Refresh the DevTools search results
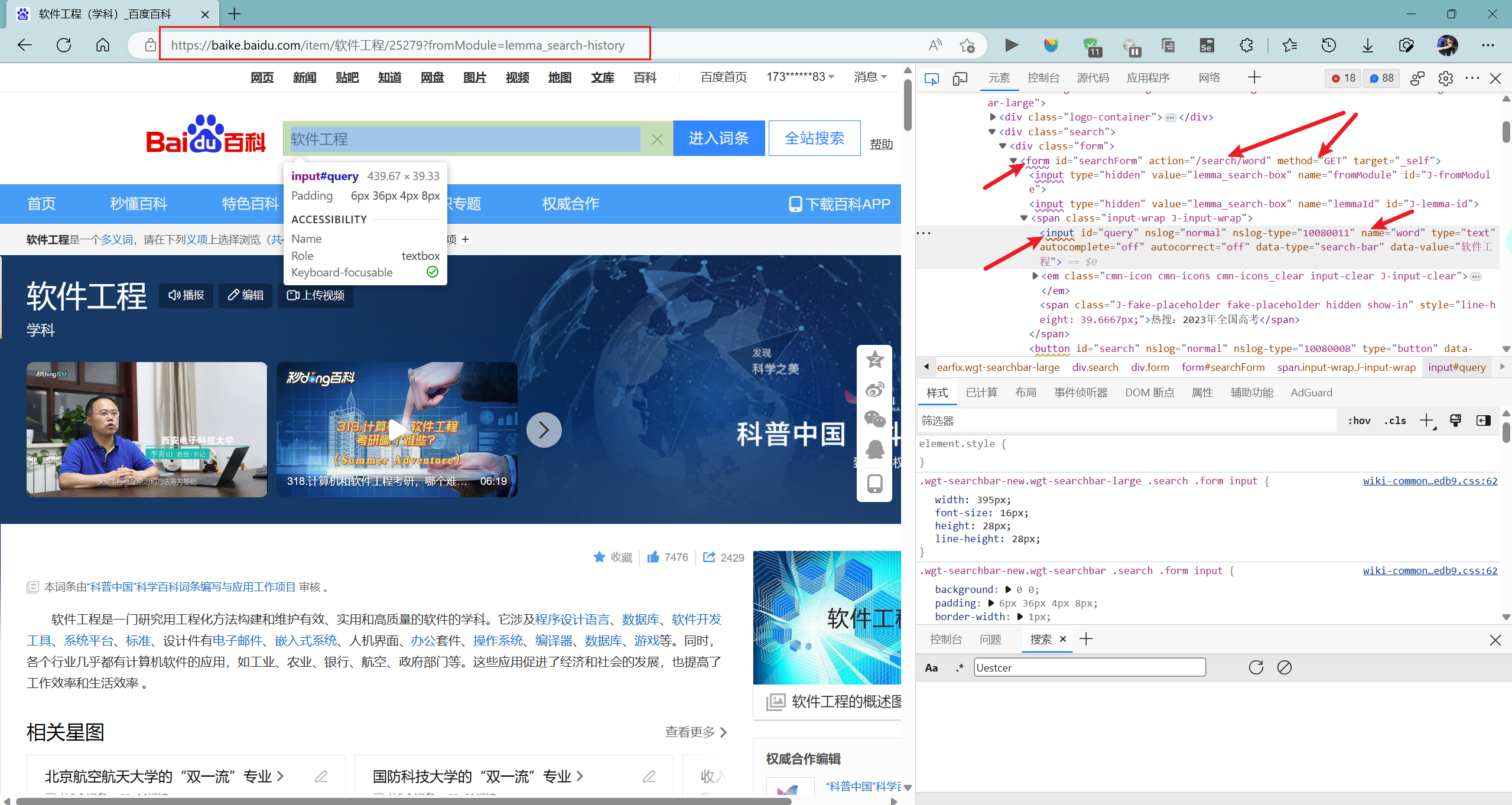Image resolution: width=1512 pixels, height=805 pixels. tap(1256, 667)
